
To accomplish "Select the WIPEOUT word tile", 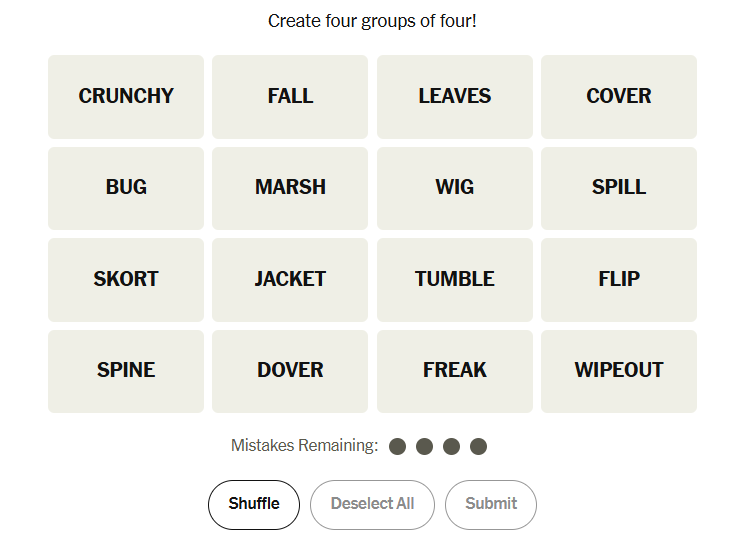I will click(619, 371).
